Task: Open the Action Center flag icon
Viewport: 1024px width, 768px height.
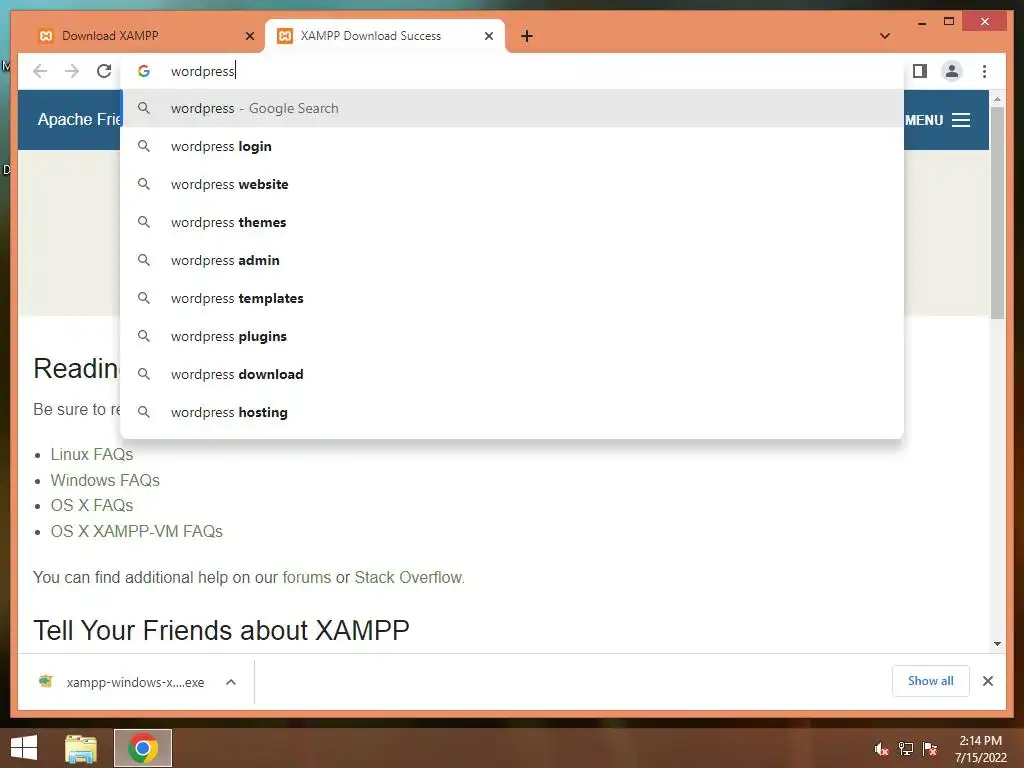Action: (930, 749)
